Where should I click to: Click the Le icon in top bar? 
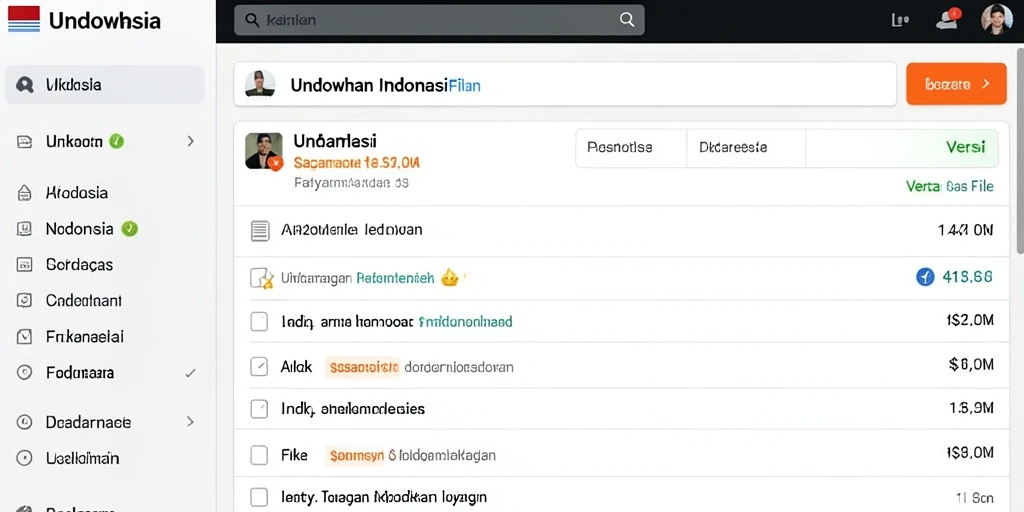pos(901,20)
